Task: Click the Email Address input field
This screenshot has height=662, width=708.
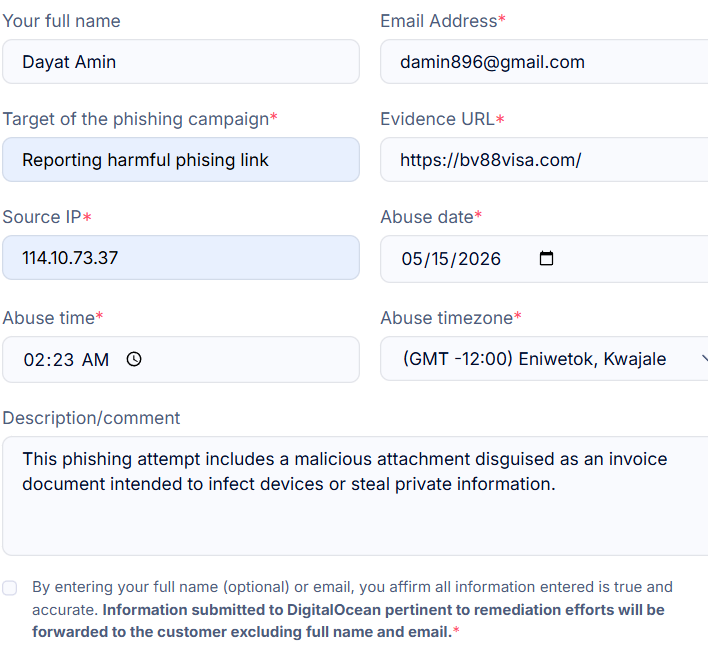Action: coord(544,62)
